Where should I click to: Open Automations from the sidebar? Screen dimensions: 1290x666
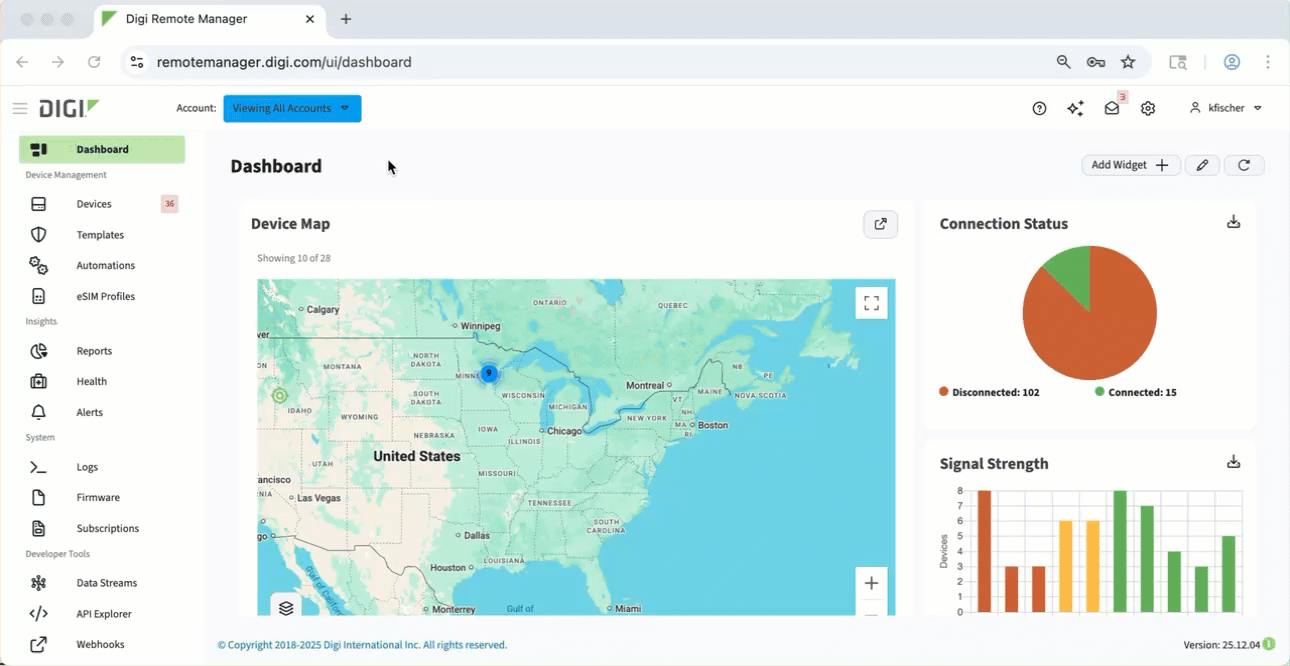pyautogui.click(x=105, y=266)
